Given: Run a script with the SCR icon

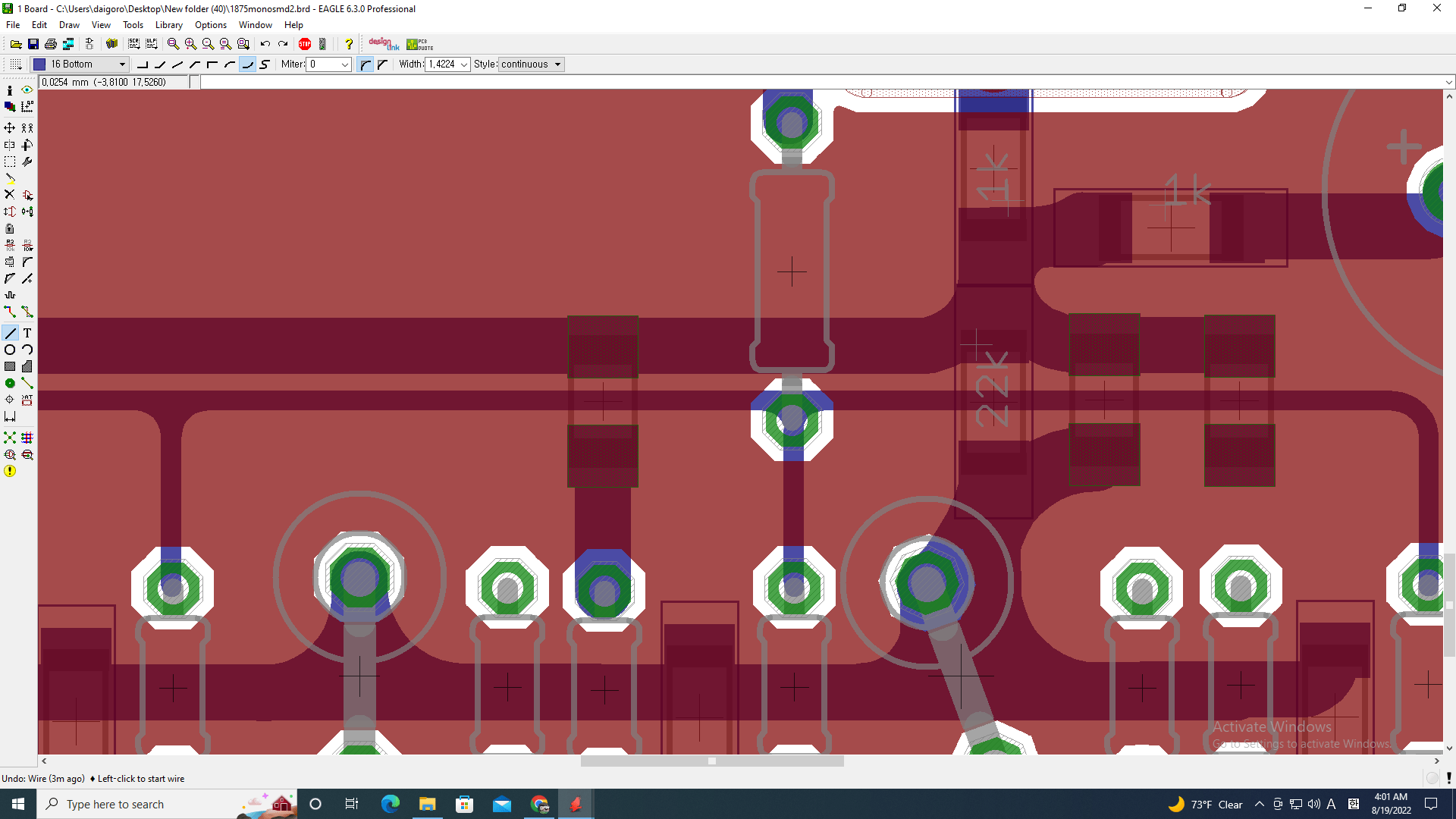Looking at the screenshot, I should pyautogui.click(x=134, y=44).
